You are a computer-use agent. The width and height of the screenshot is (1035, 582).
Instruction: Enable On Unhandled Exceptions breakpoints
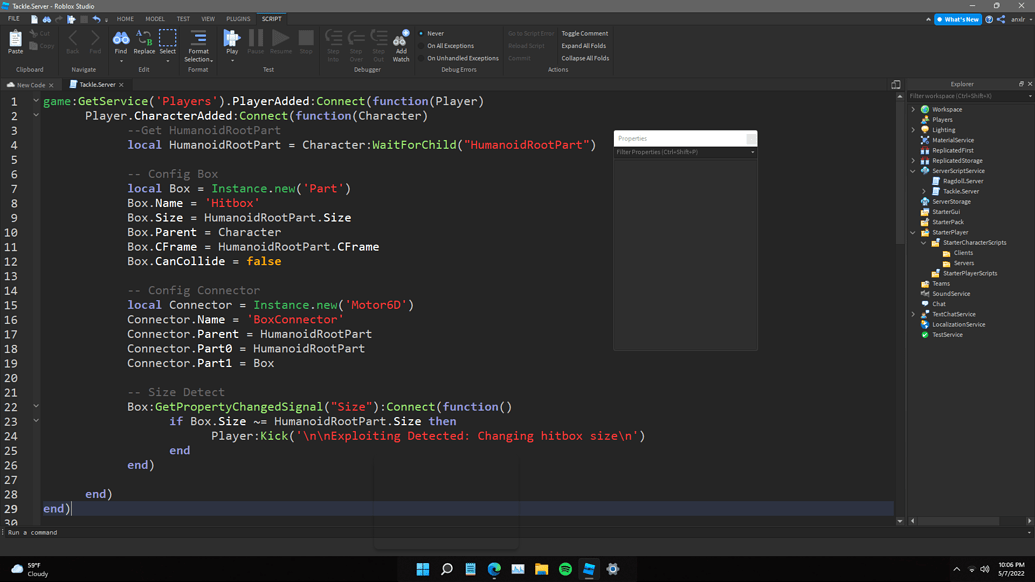coord(462,57)
